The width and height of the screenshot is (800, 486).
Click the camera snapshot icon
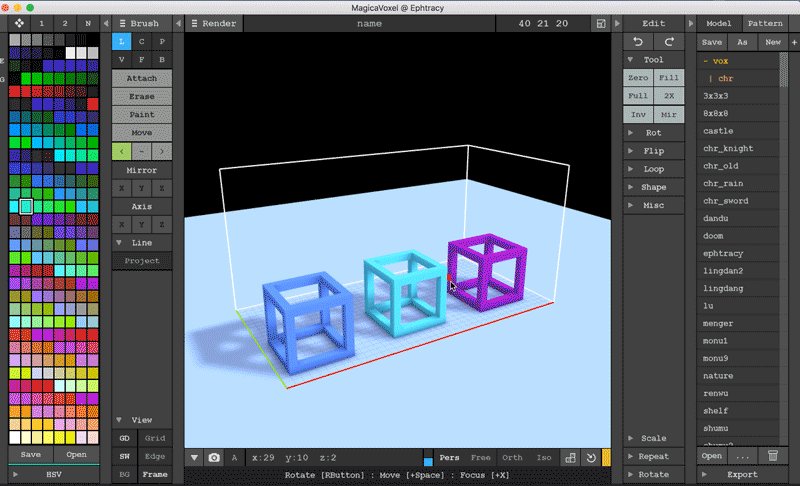click(214, 457)
